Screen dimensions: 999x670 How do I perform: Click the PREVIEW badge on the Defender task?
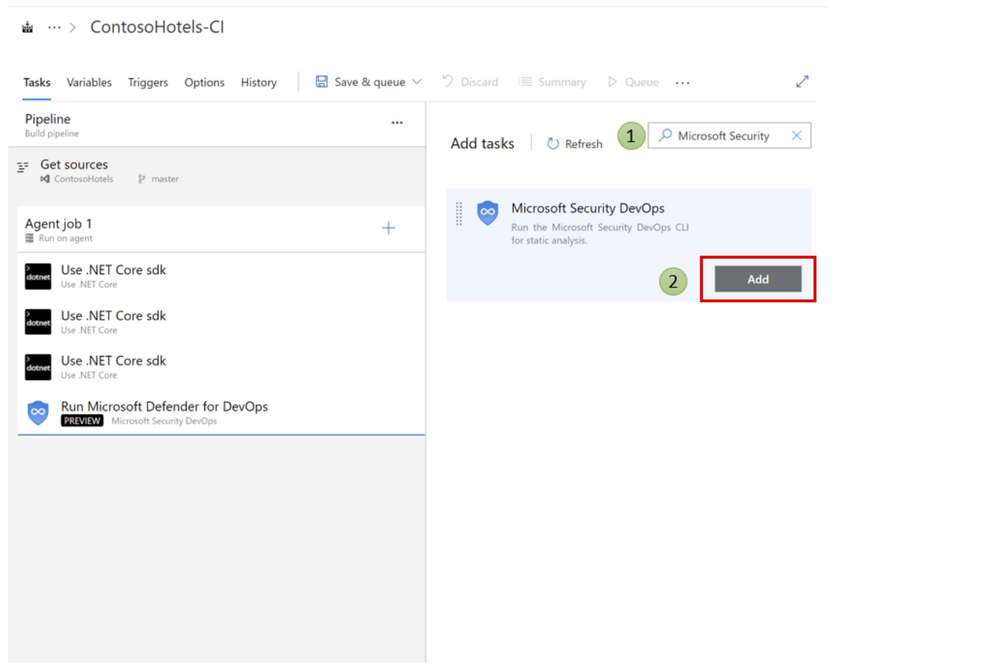pyautogui.click(x=82, y=420)
